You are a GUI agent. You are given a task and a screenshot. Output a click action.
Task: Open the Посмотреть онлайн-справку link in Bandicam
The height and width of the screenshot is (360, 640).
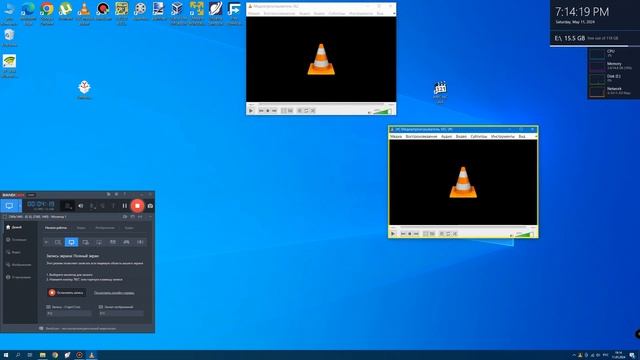114,293
